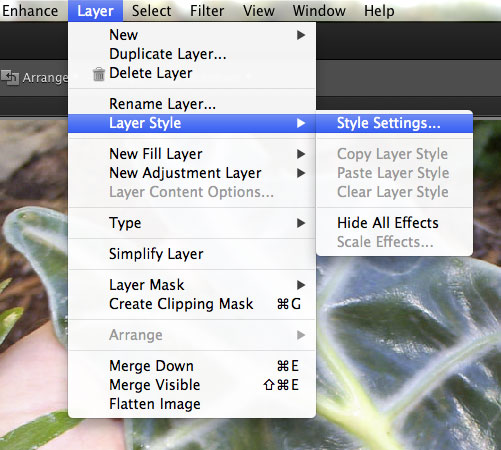Open the Help menu
This screenshot has height=450, width=501.
(x=379, y=11)
